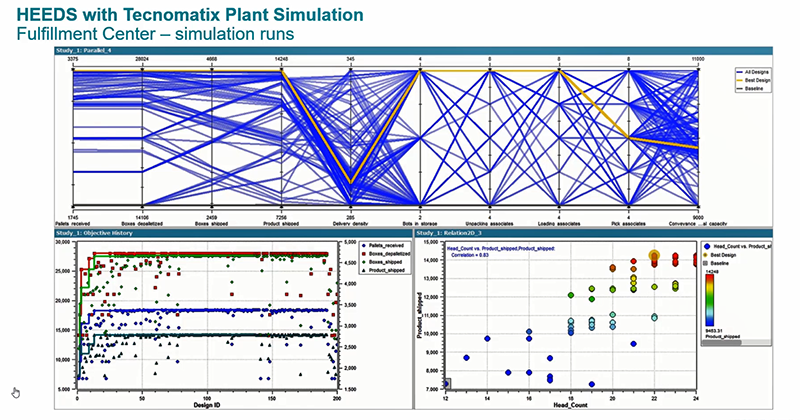Viewport: 800px width, 420px height.
Task: Click the 14248 maximum label on color scale
Action: click(x=710, y=272)
